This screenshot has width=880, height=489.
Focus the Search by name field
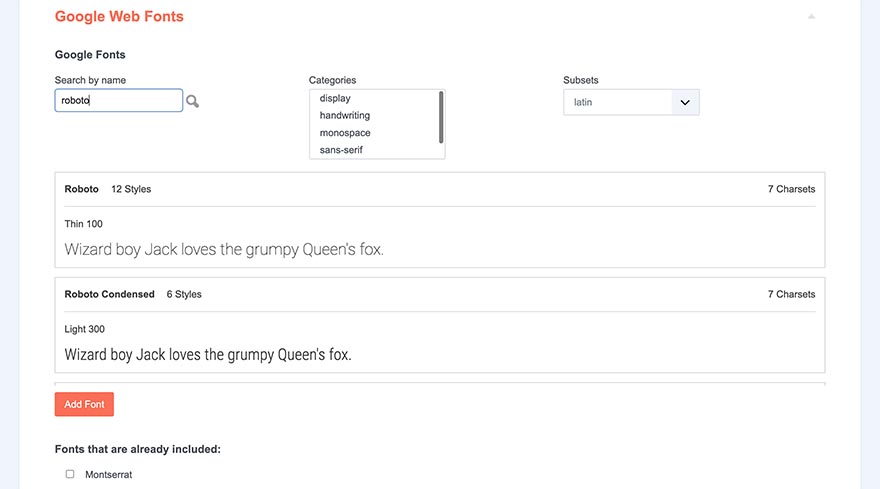point(118,100)
